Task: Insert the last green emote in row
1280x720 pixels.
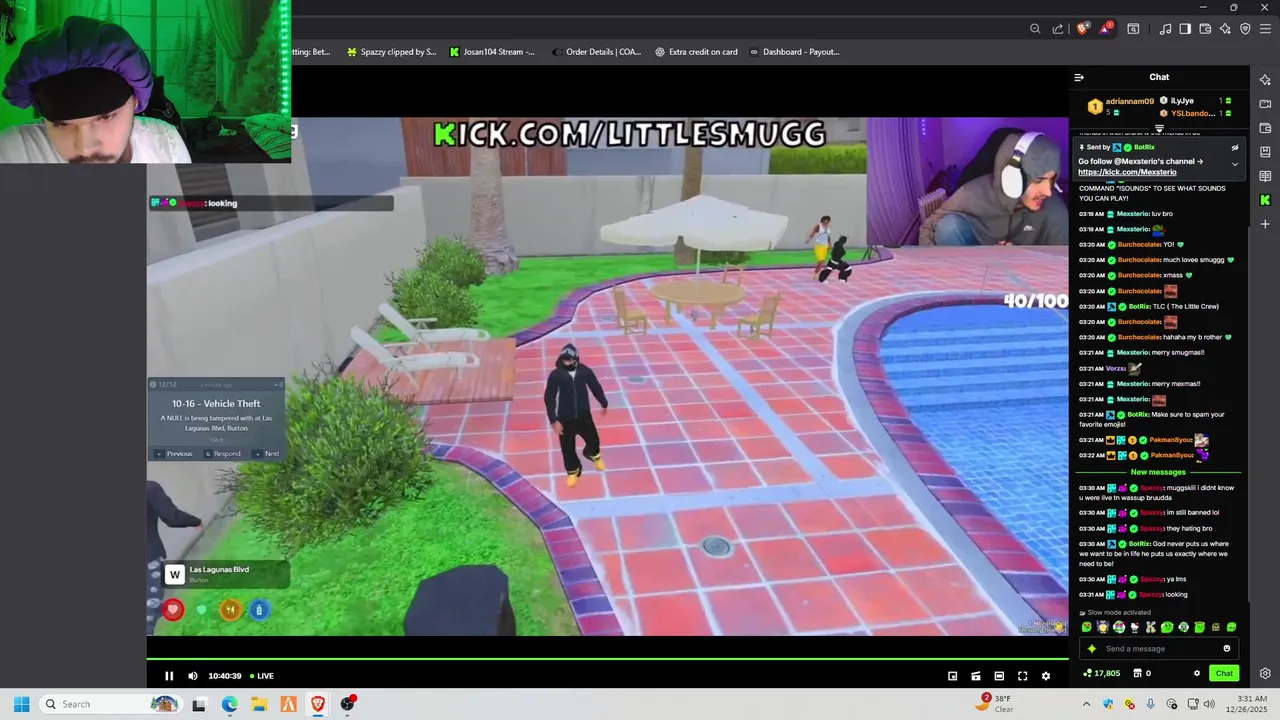Action: tap(1231, 627)
